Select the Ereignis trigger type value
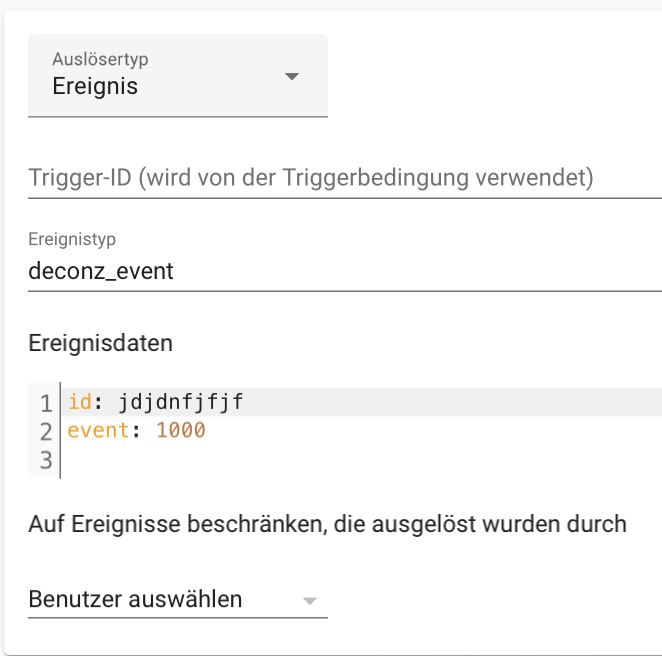This screenshot has width=662, height=656. coord(96,87)
